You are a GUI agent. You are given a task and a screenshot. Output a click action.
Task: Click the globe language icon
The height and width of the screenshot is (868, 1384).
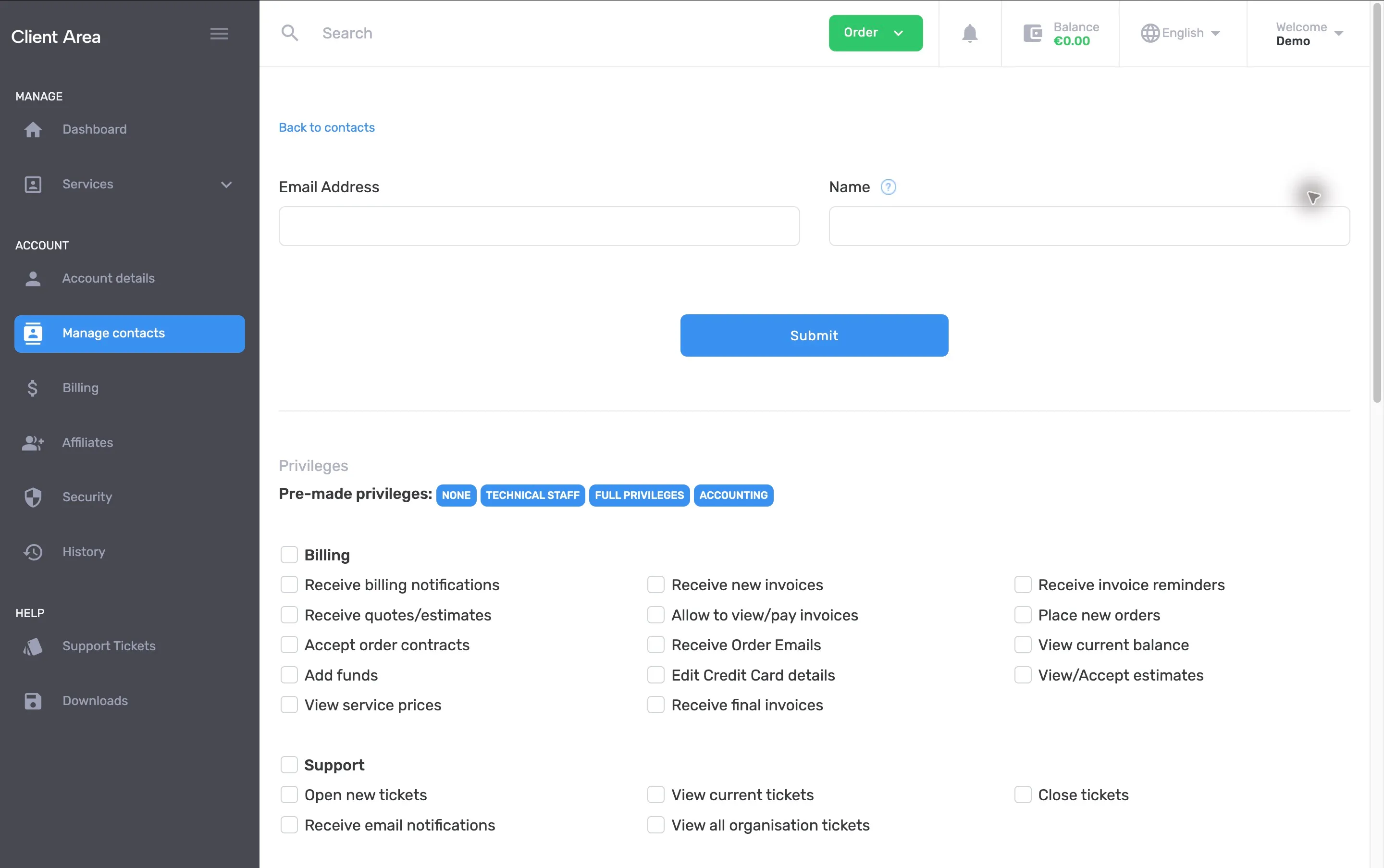[1150, 33]
